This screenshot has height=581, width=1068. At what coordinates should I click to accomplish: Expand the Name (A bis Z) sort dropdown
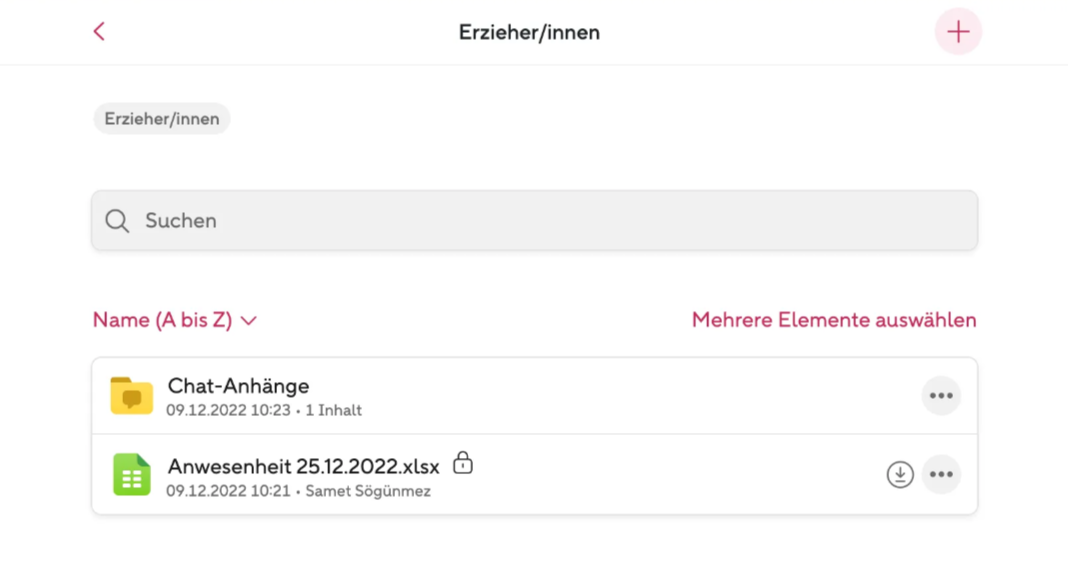[x=174, y=320]
